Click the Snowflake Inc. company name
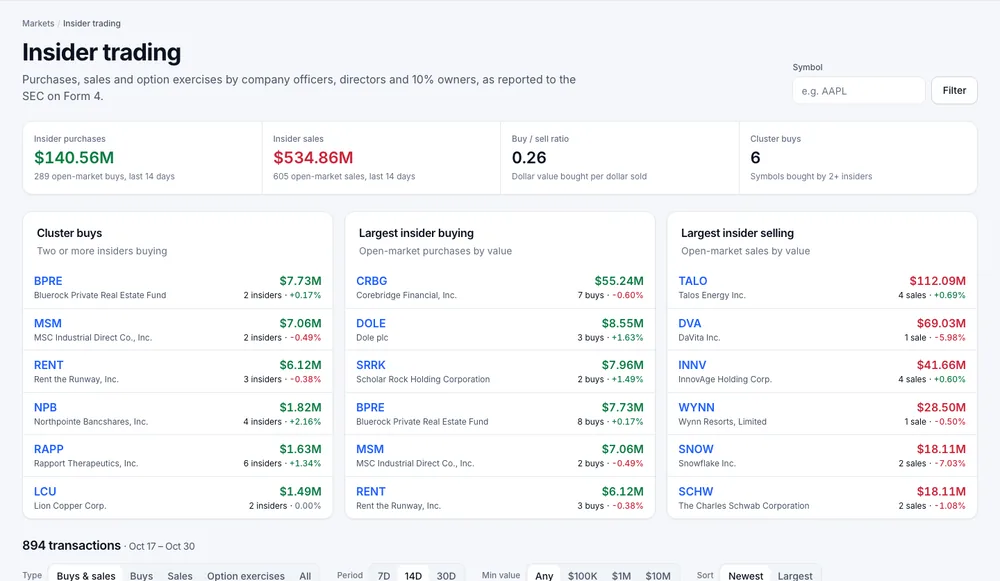This screenshot has width=1000, height=581. click(x=707, y=464)
